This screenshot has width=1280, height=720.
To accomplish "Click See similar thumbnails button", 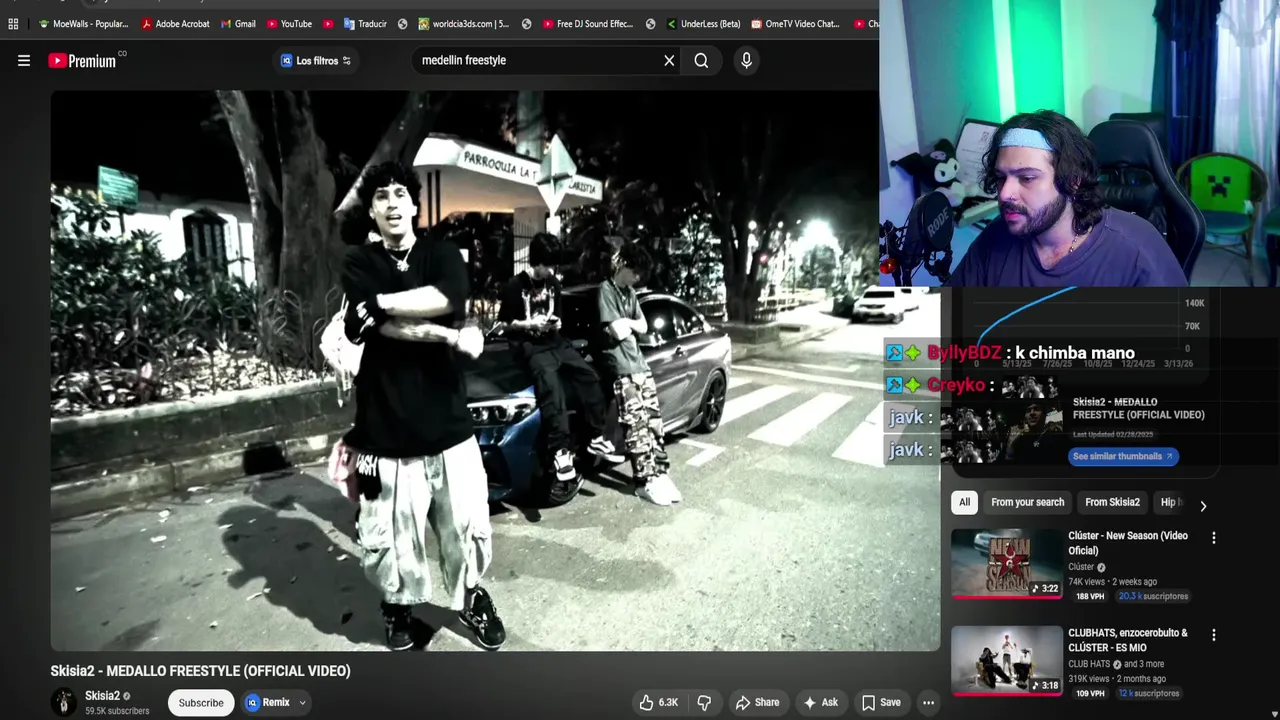I will 1123,456.
